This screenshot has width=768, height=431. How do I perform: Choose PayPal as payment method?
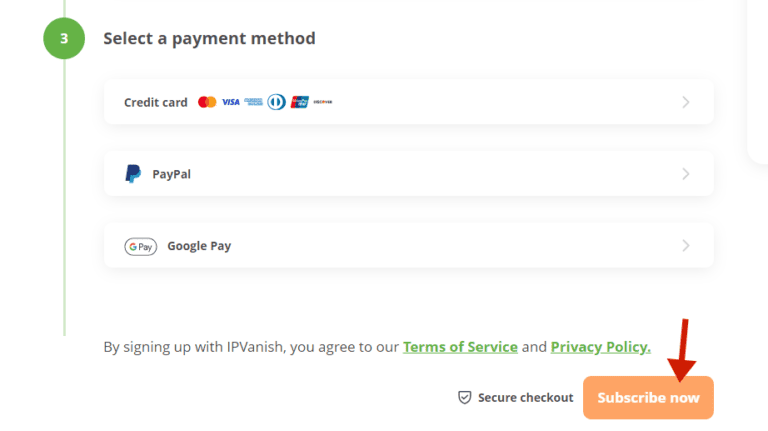point(172,174)
